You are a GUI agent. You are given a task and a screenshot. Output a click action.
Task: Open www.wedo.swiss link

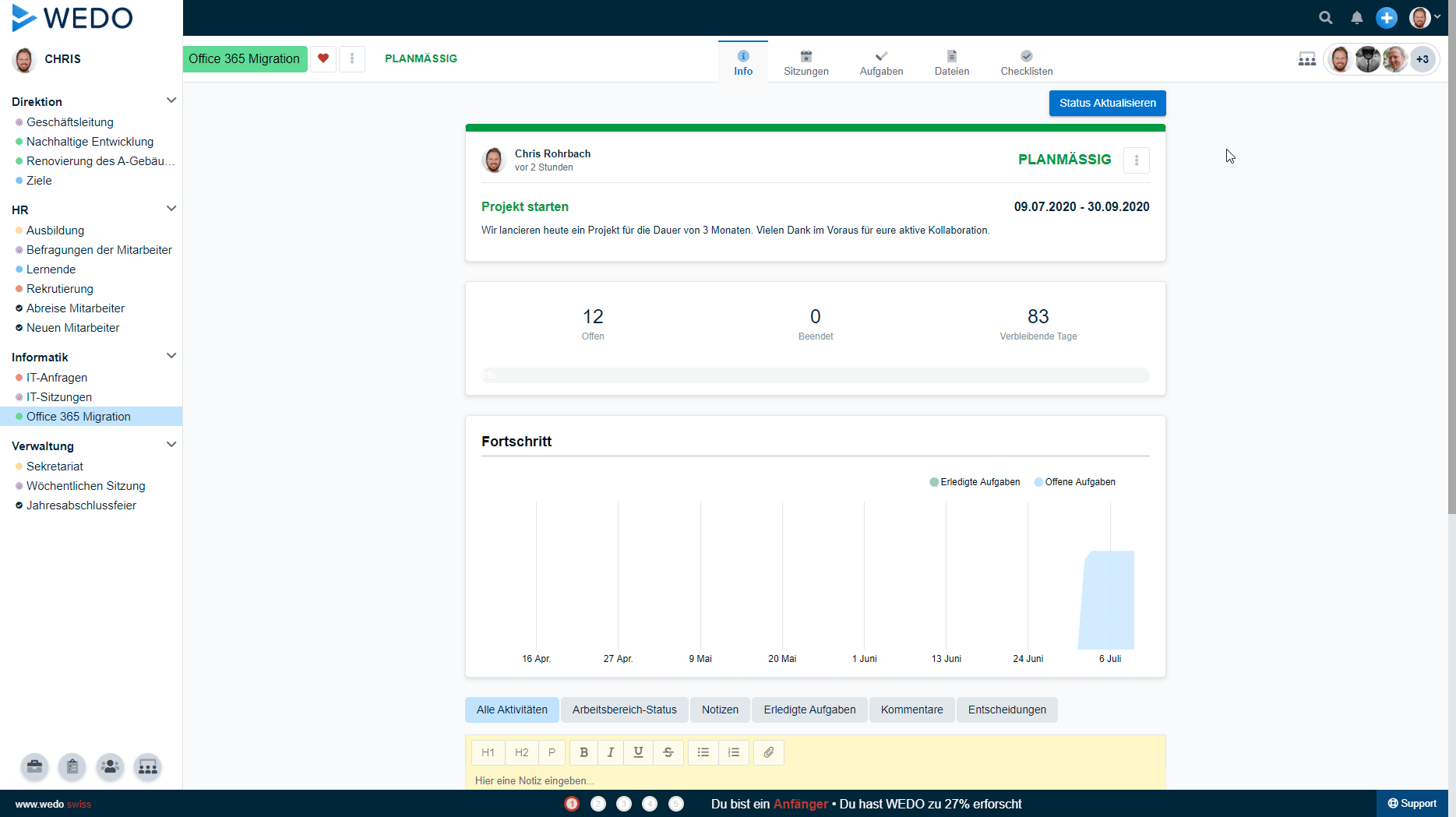pyautogui.click(x=53, y=805)
